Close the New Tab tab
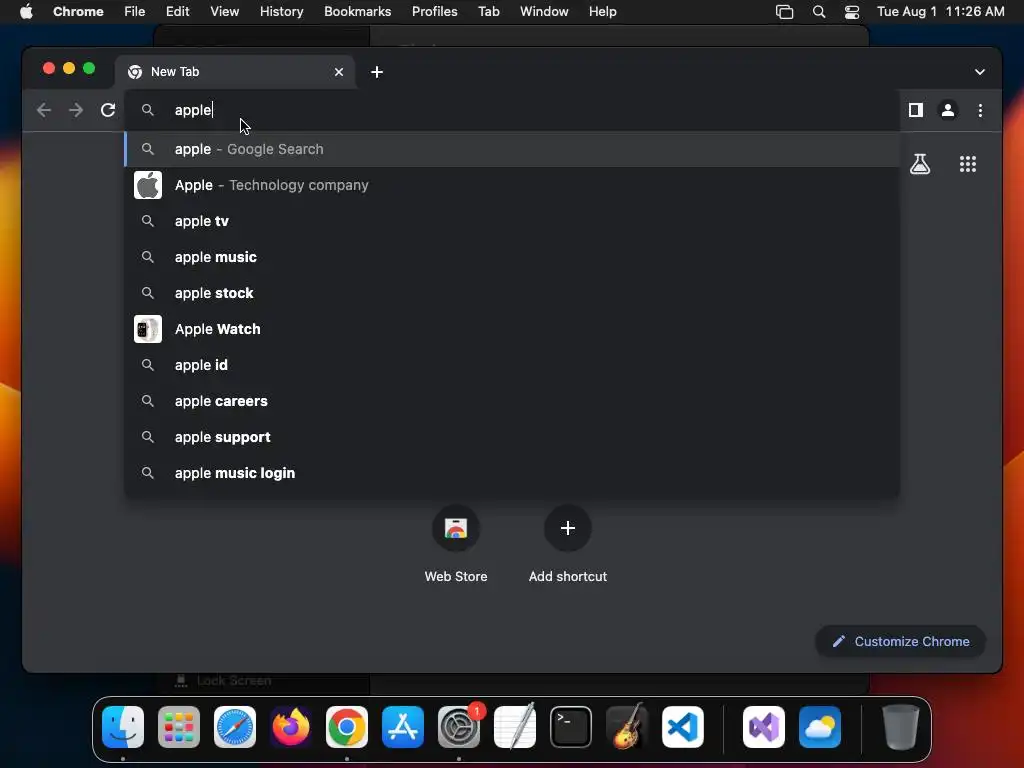The height and width of the screenshot is (768, 1024). (x=339, y=72)
